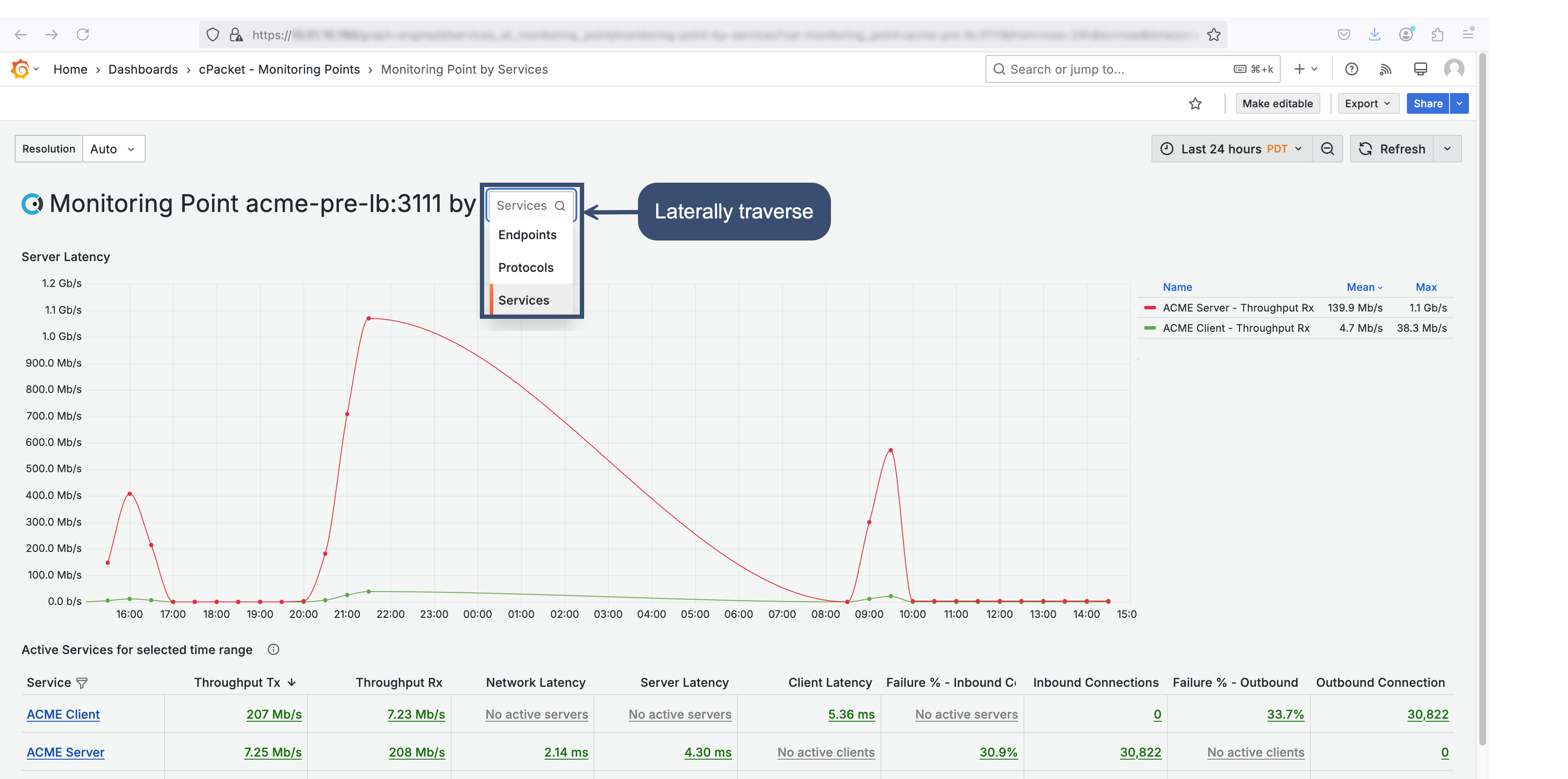Click the search icon in Services box

(x=560, y=206)
